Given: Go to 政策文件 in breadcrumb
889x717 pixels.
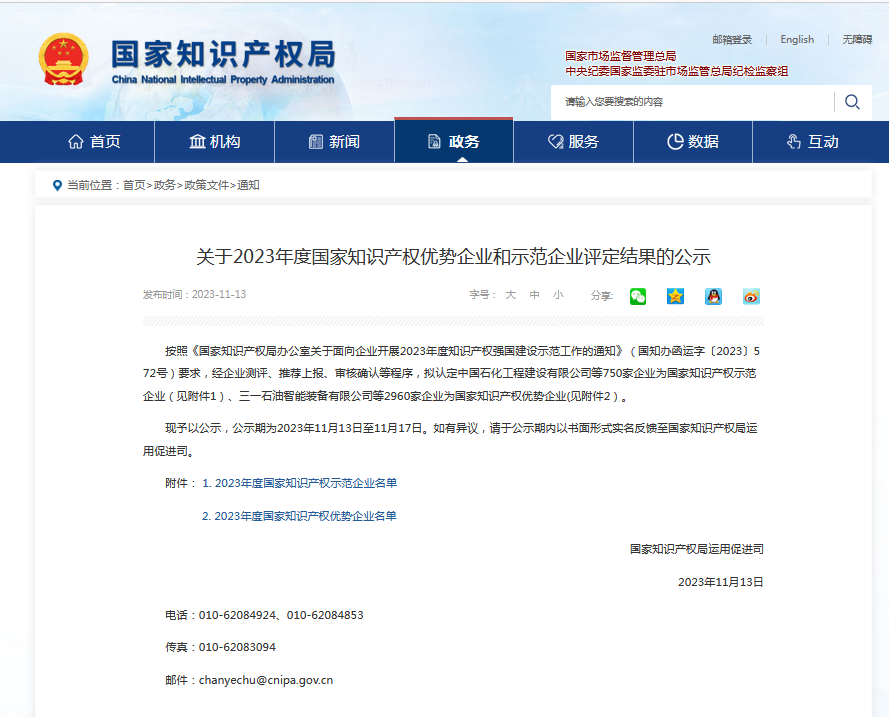Looking at the screenshot, I should click(x=206, y=185).
